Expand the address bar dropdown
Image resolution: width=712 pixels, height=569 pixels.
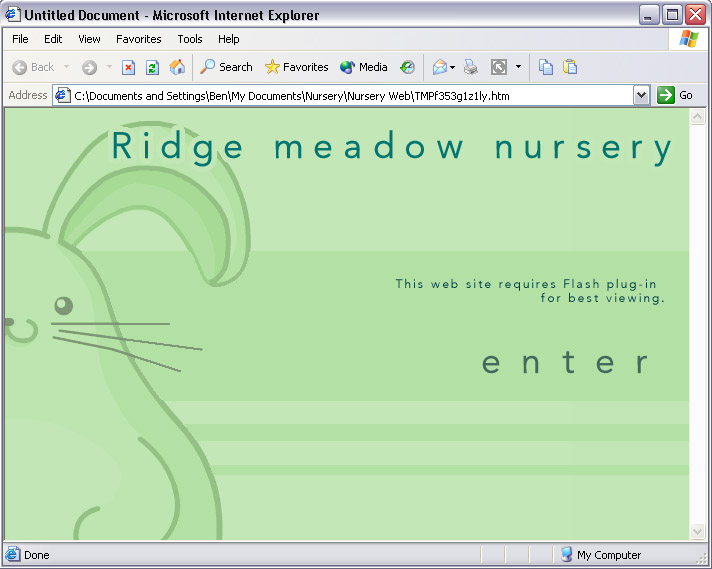[642, 95]
